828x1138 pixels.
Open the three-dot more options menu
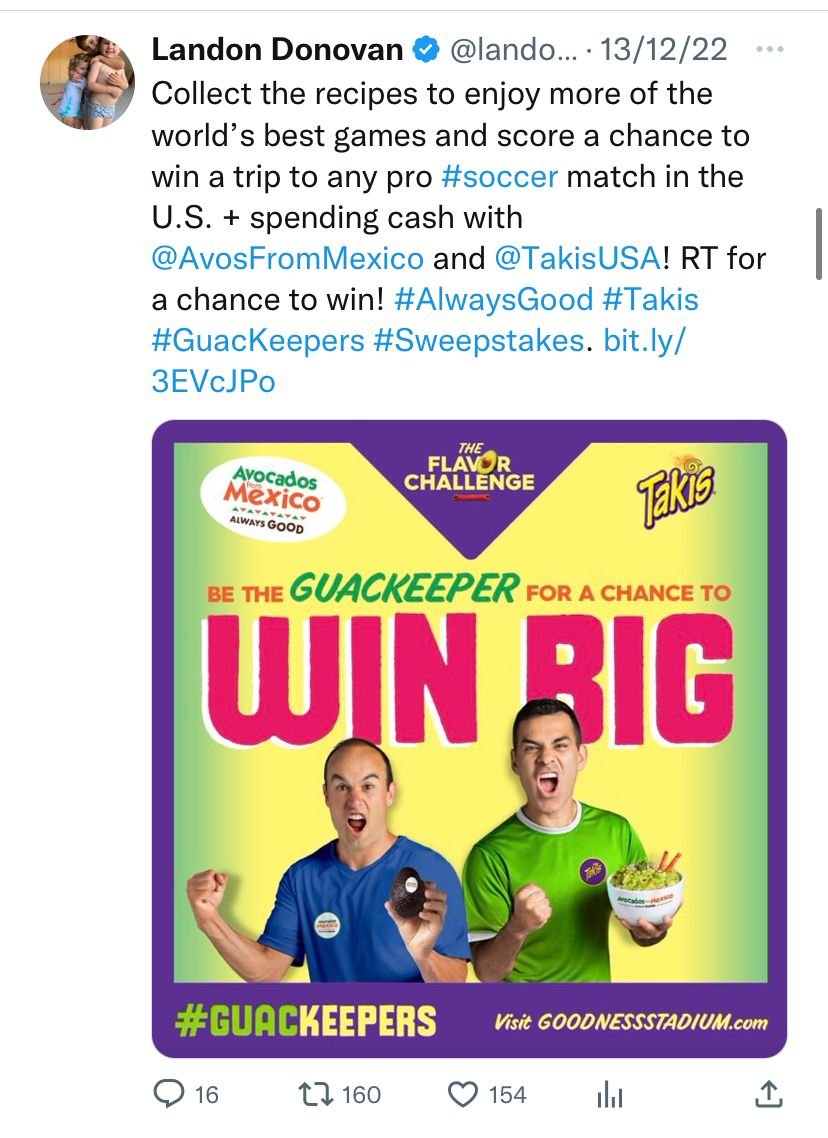coord(769,49)
